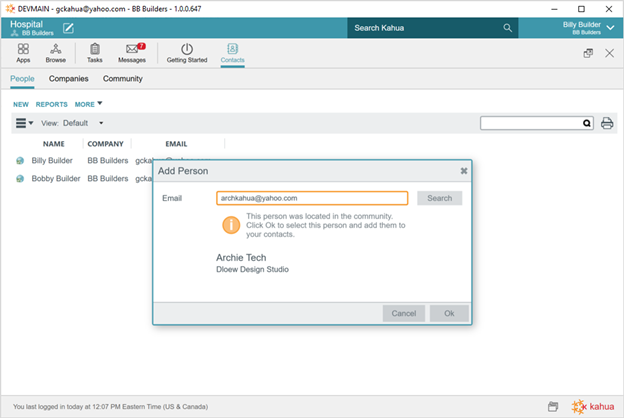The image size is (624, 418).
Task: Click the Email input field
Action: pos(312,198)
